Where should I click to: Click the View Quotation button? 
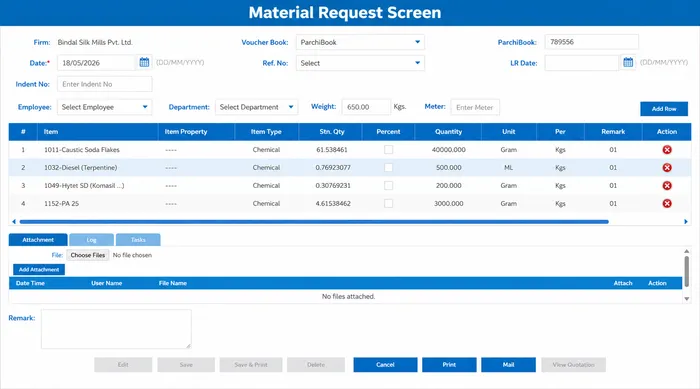(574, 364)
